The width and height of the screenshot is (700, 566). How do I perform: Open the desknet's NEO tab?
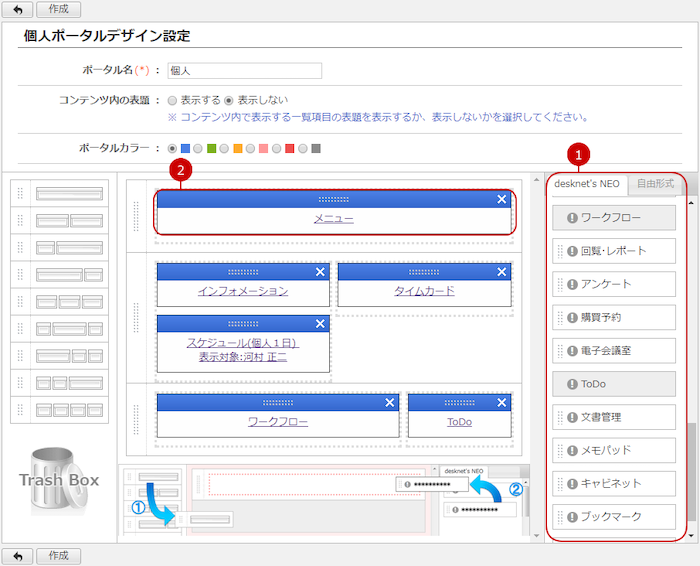(590, 183)
